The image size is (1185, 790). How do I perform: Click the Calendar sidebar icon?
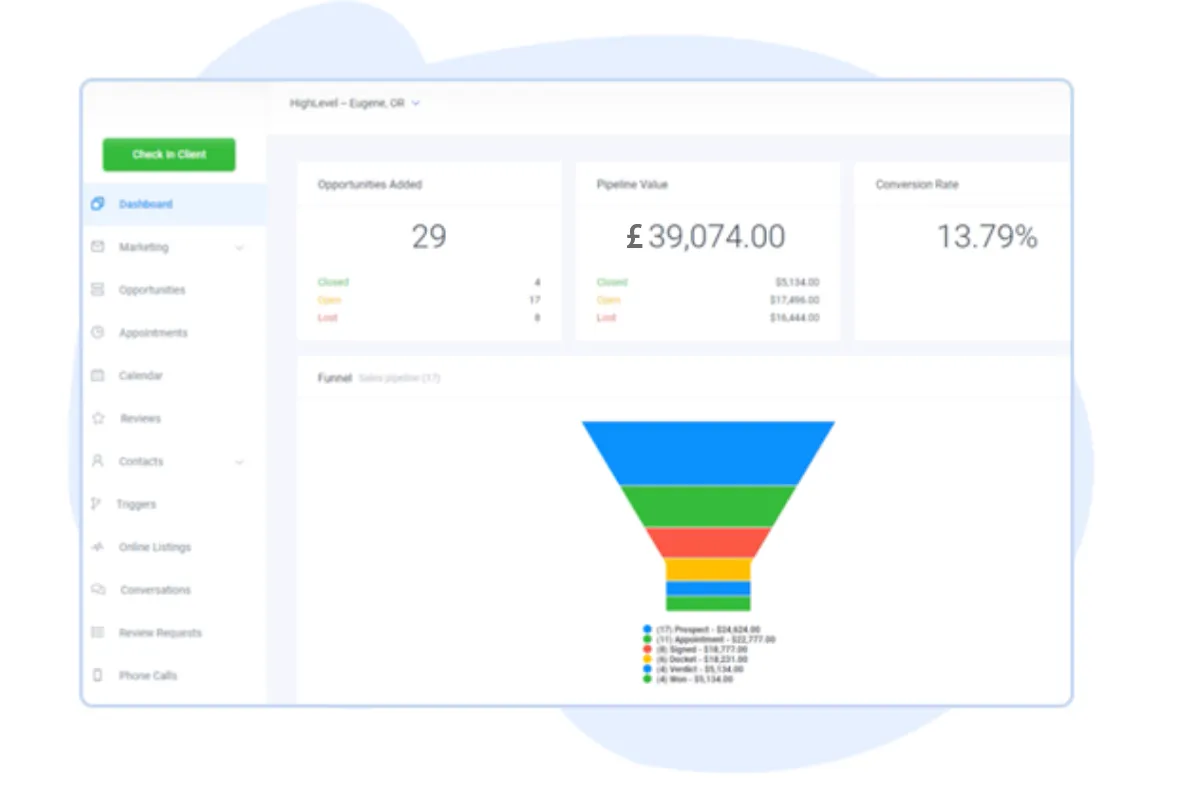(97, 375)
